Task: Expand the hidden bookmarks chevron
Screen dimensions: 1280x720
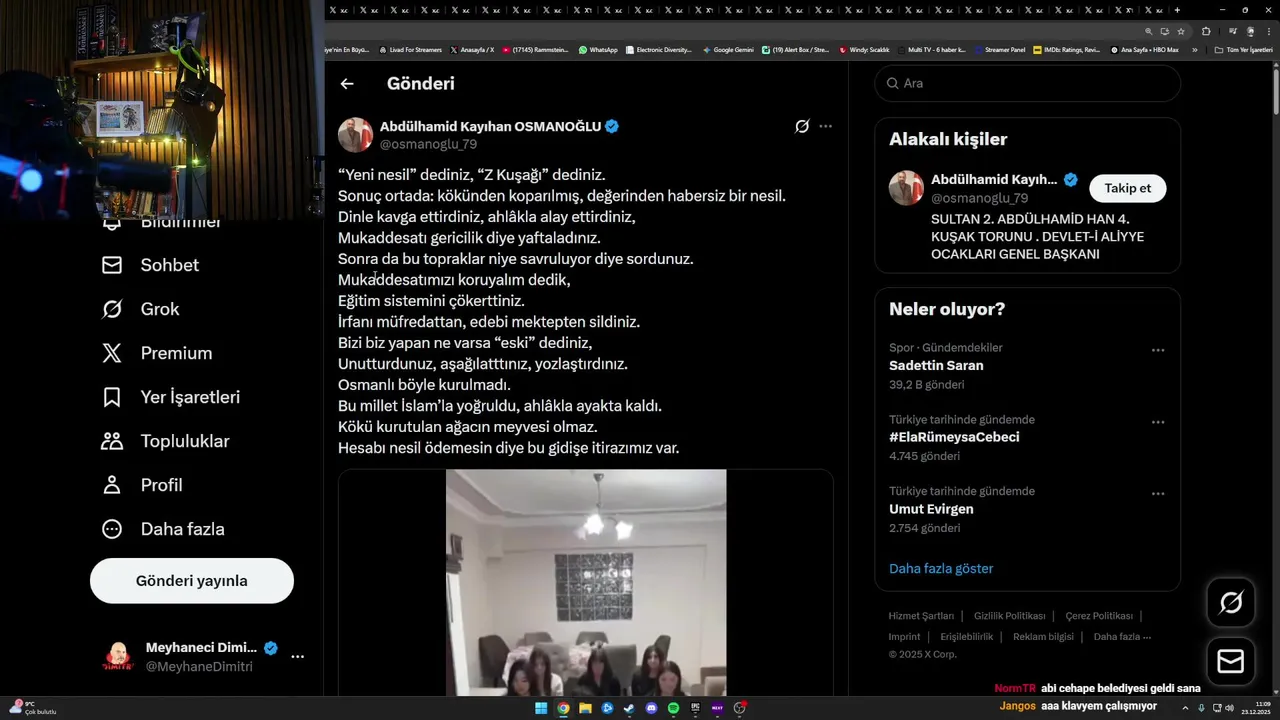Action: point(1194,49)
